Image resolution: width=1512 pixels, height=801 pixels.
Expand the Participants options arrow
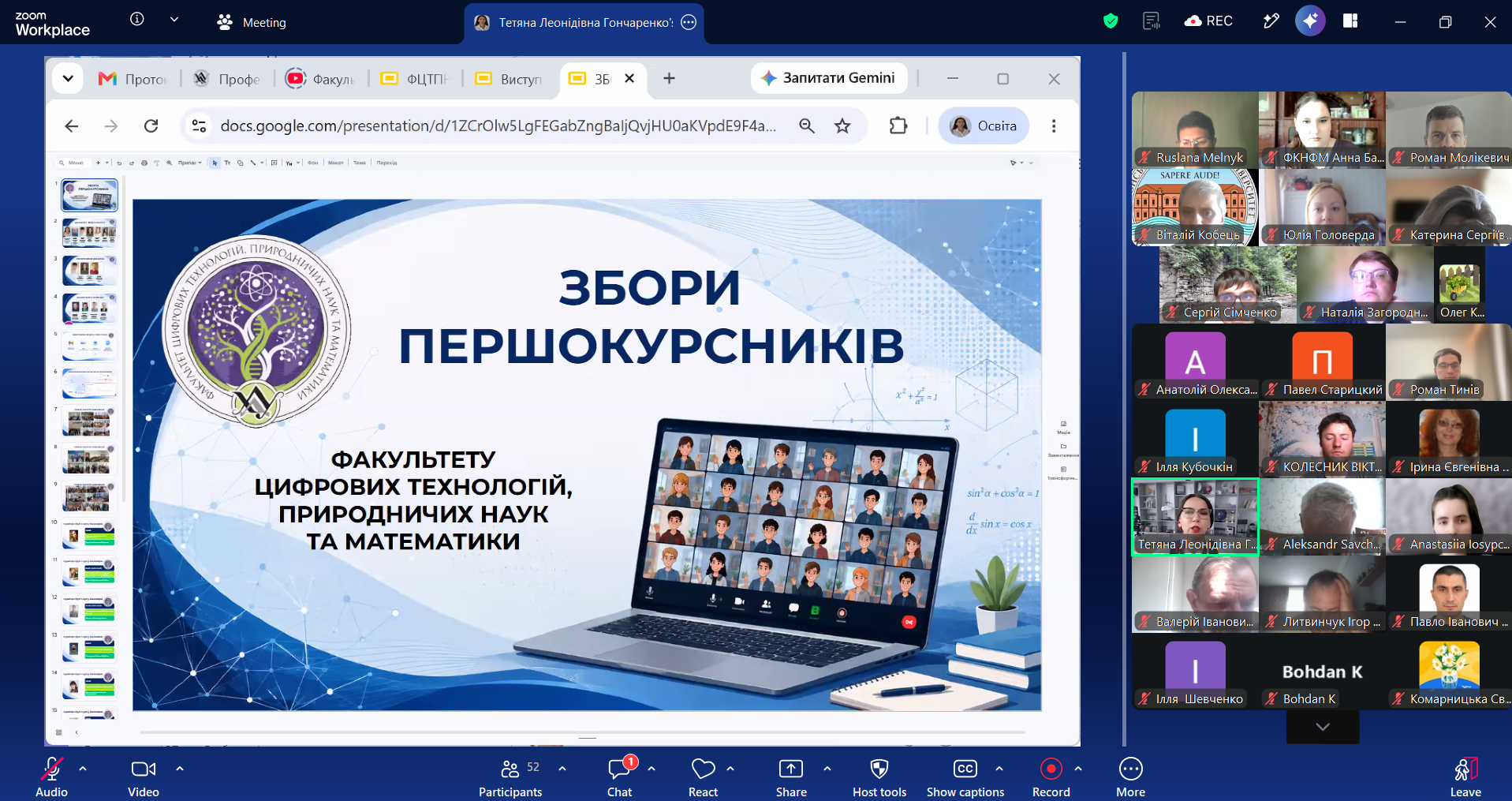[x=562, y=768]
